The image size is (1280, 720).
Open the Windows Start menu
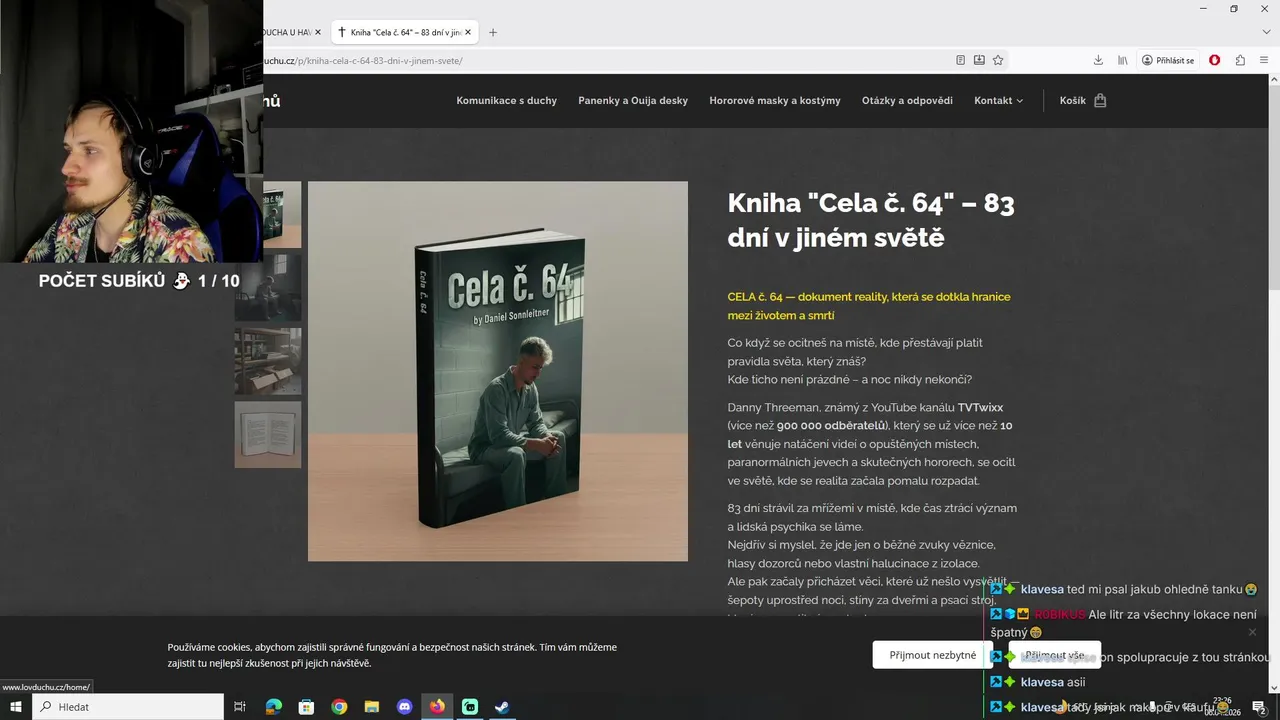coord(16,707)
